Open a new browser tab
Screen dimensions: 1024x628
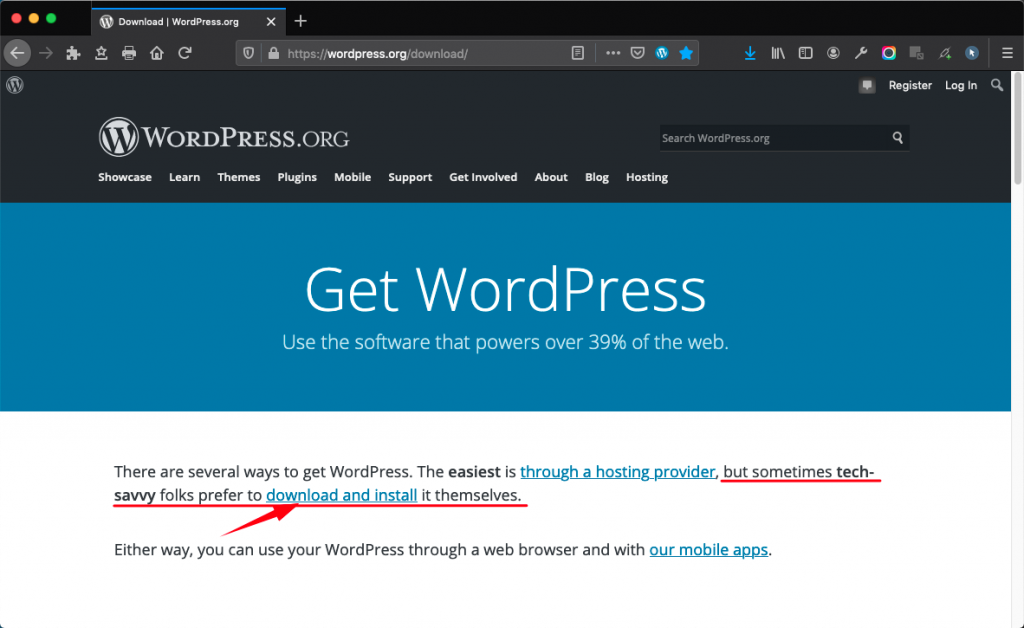point(300,22)
